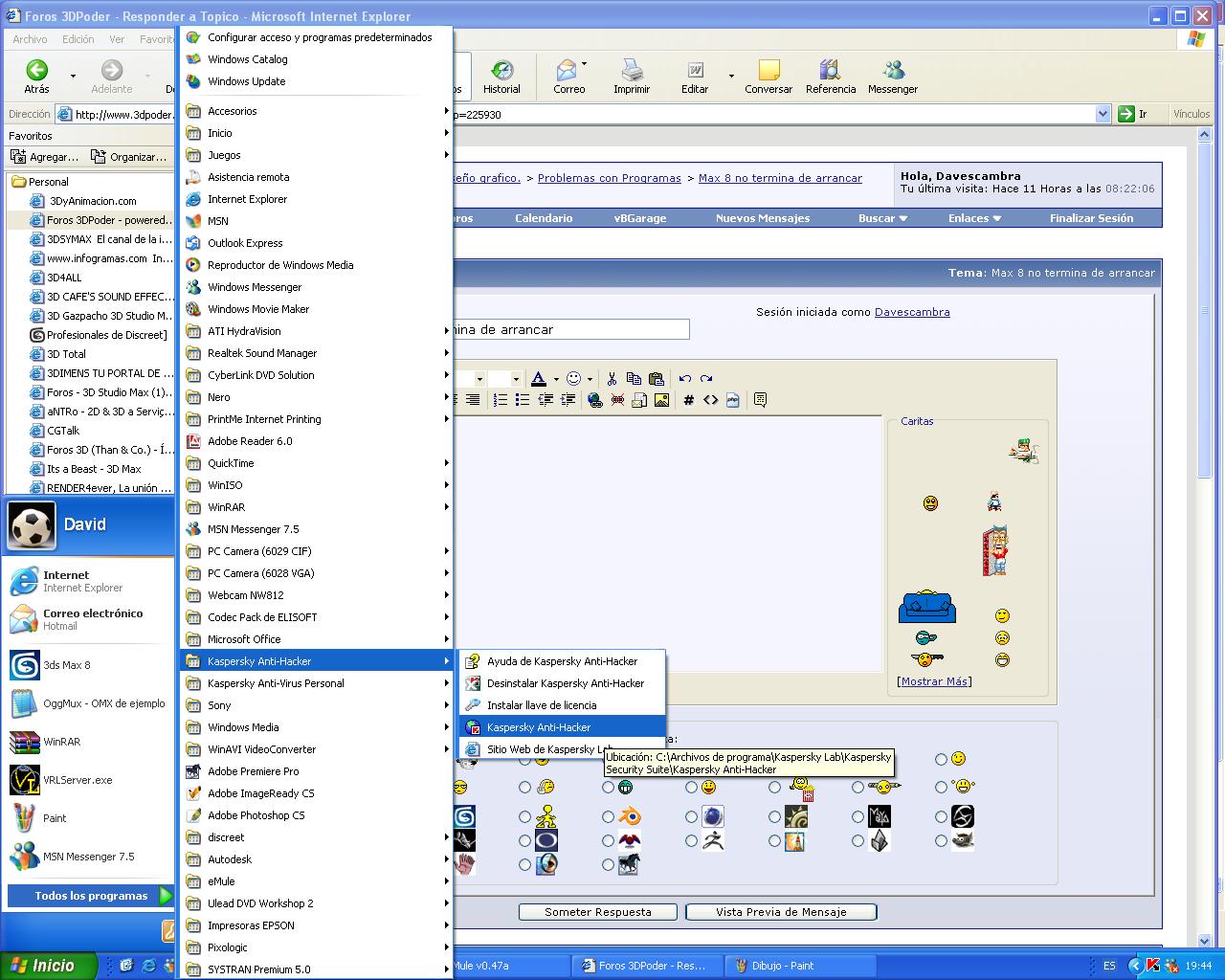Insert hyperlink with globe-chain icon
This screenshot has height=980, width=1225.
(595, 400)
